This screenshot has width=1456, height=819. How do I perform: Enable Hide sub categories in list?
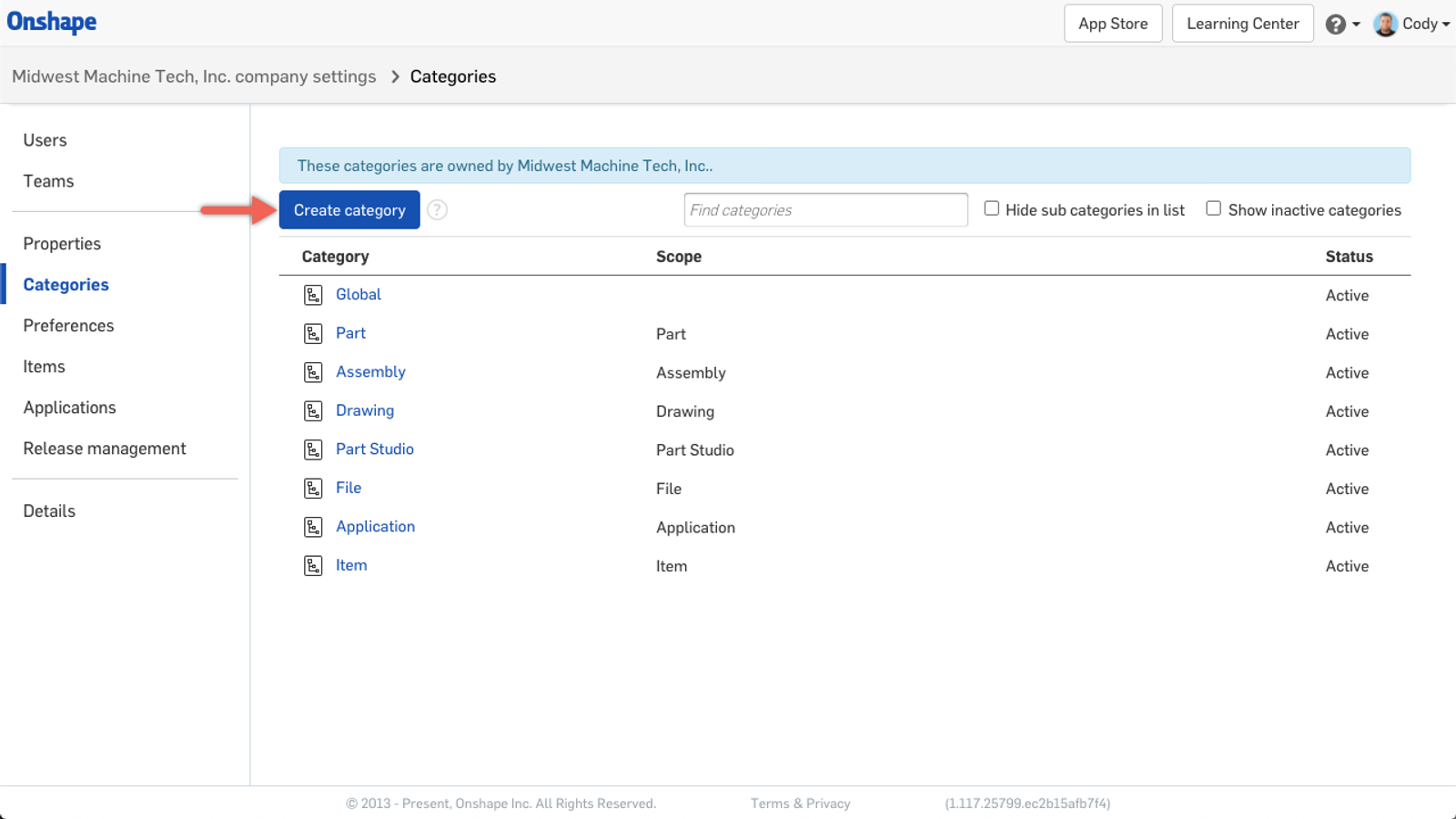pyautogui.click(x=991, y=207)
